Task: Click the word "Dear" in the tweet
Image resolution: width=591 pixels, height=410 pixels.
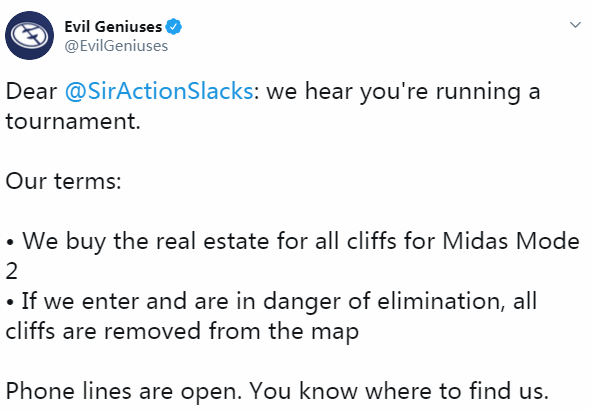Action: (31, 92)
